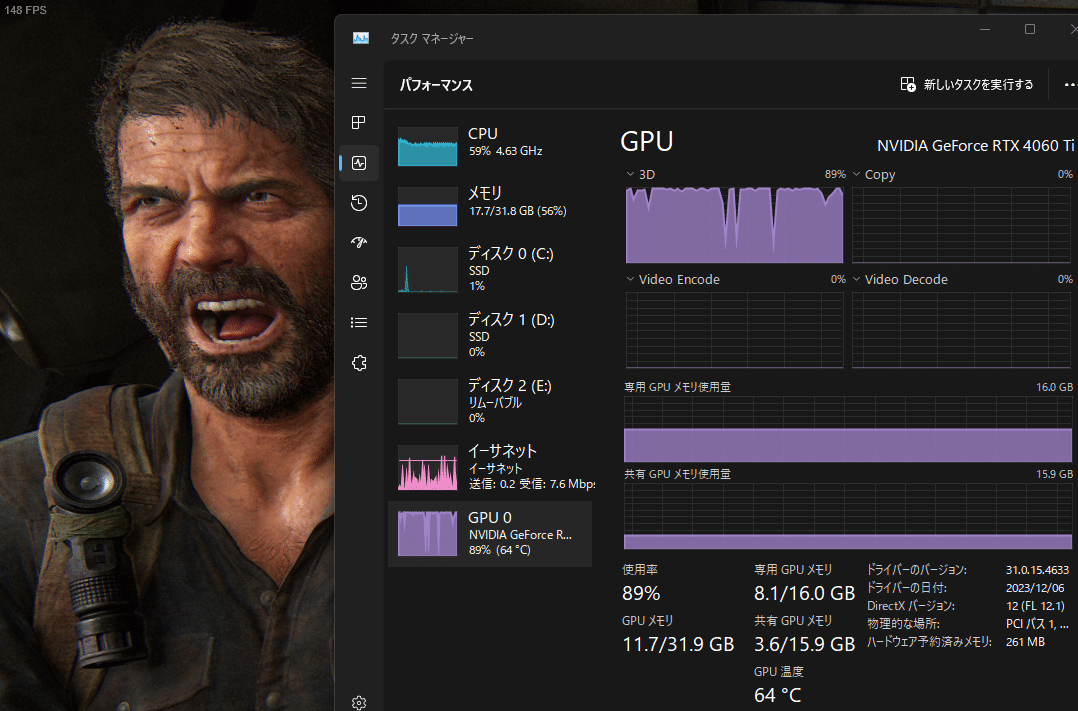Image resolution: width=1078 pixels, height=711 pixels.
Task: Open the Video Decode graph dropdown
Action: click(857, 279)
